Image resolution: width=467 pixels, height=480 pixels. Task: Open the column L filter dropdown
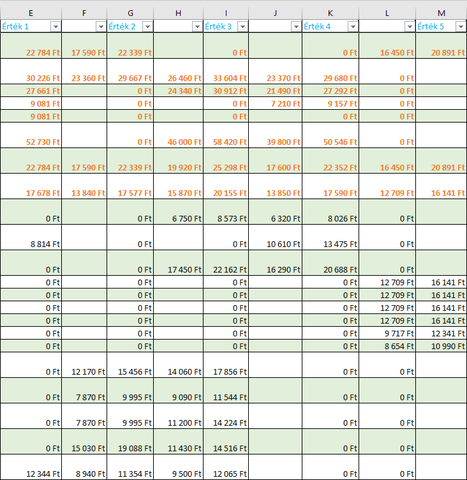coord(409,26)
